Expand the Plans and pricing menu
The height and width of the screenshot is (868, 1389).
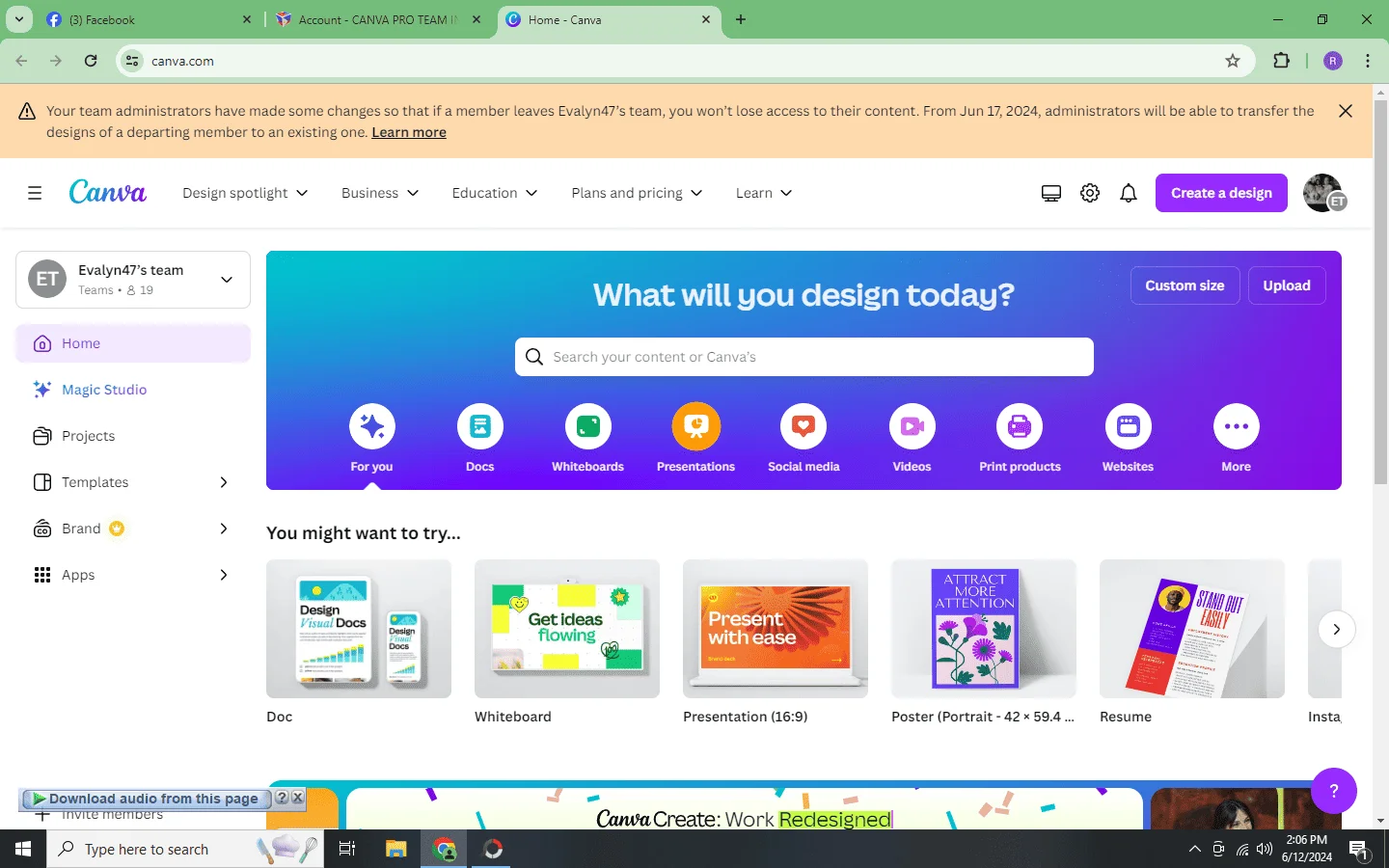pos(637,193)
